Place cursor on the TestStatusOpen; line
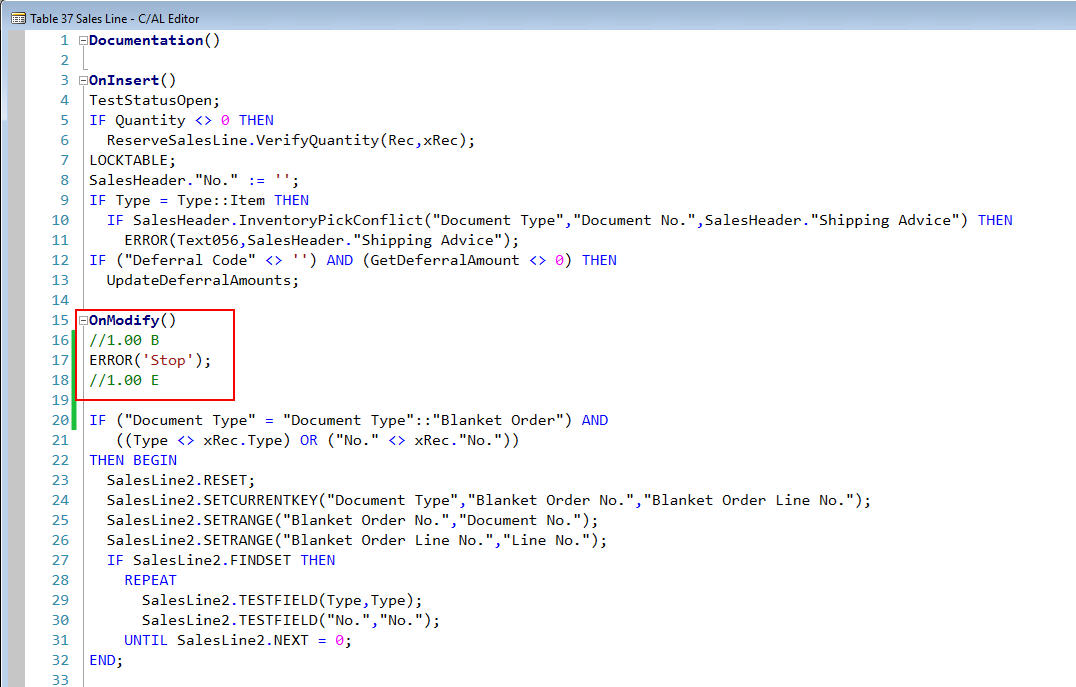 [x=154, y=100]
